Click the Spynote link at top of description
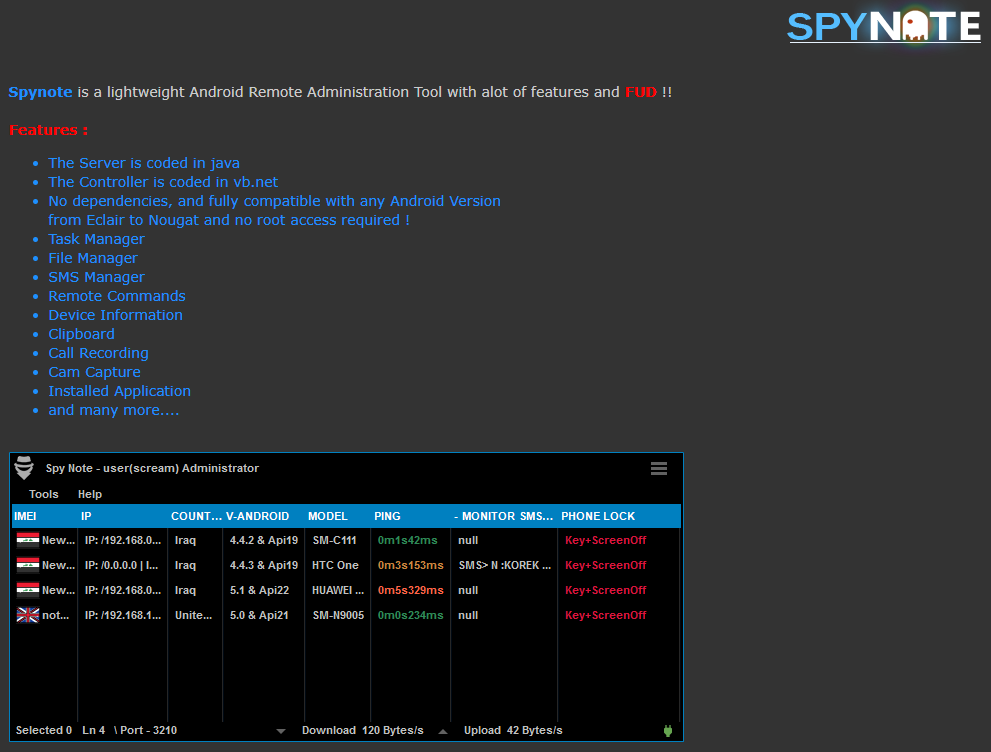Screen dimensions: 991x752 (39, 91)
